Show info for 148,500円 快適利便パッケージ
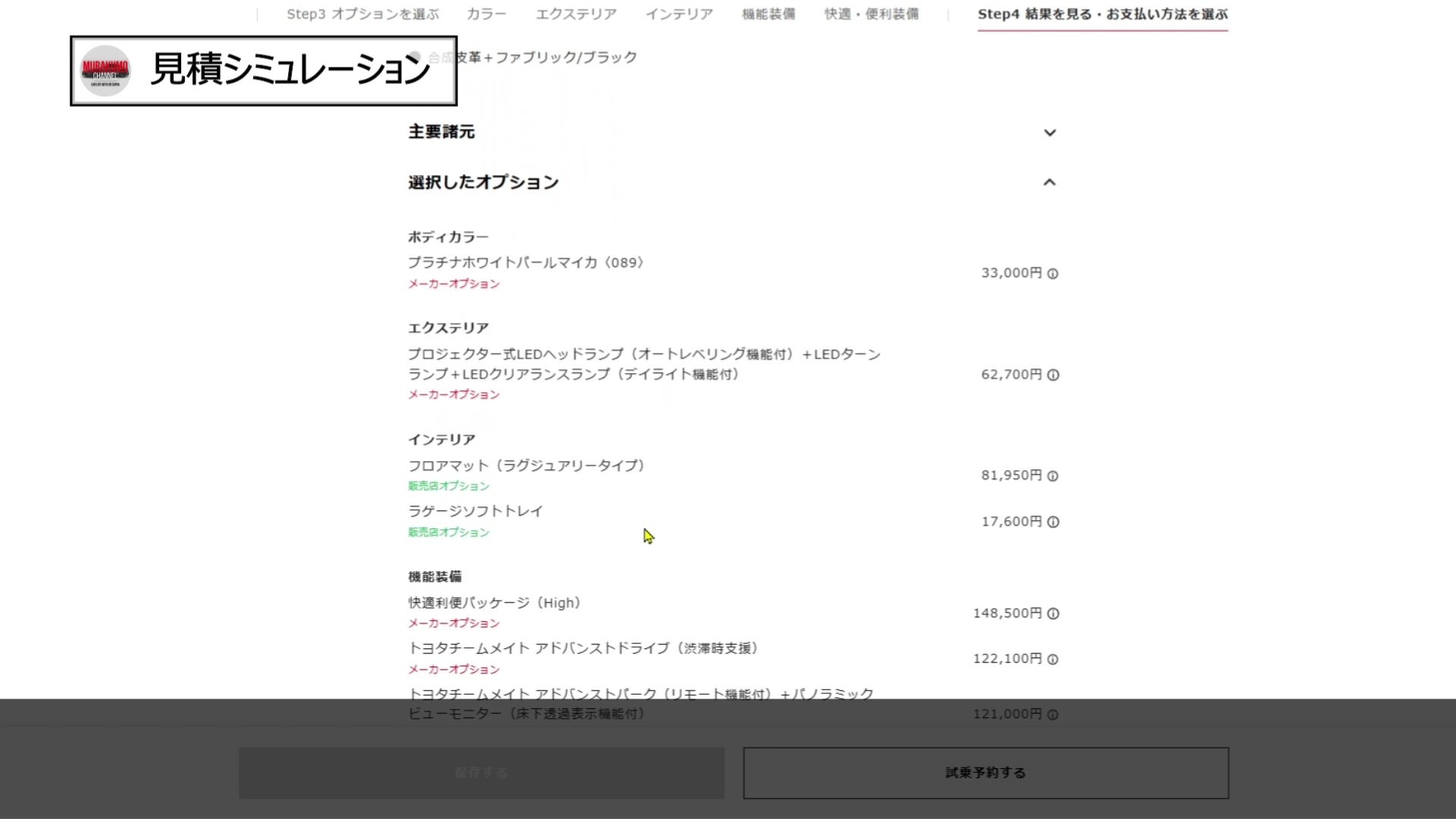The image size is (1456, 819). (1053, 613)
